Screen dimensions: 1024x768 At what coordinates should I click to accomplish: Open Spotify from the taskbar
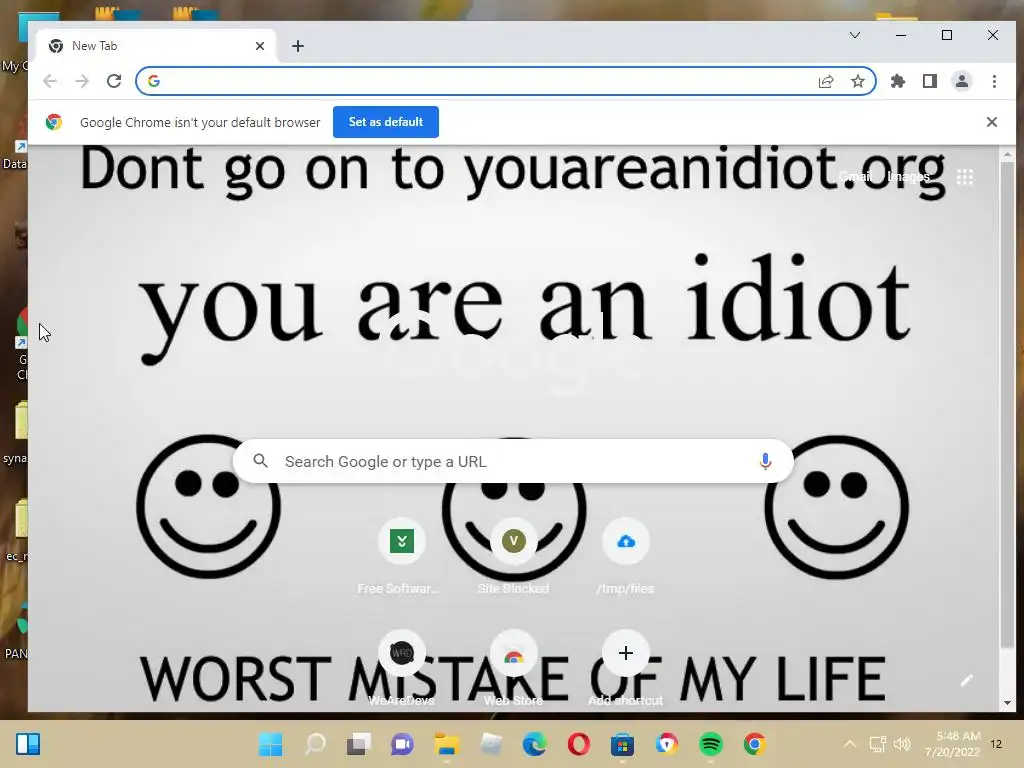point(711,744)
